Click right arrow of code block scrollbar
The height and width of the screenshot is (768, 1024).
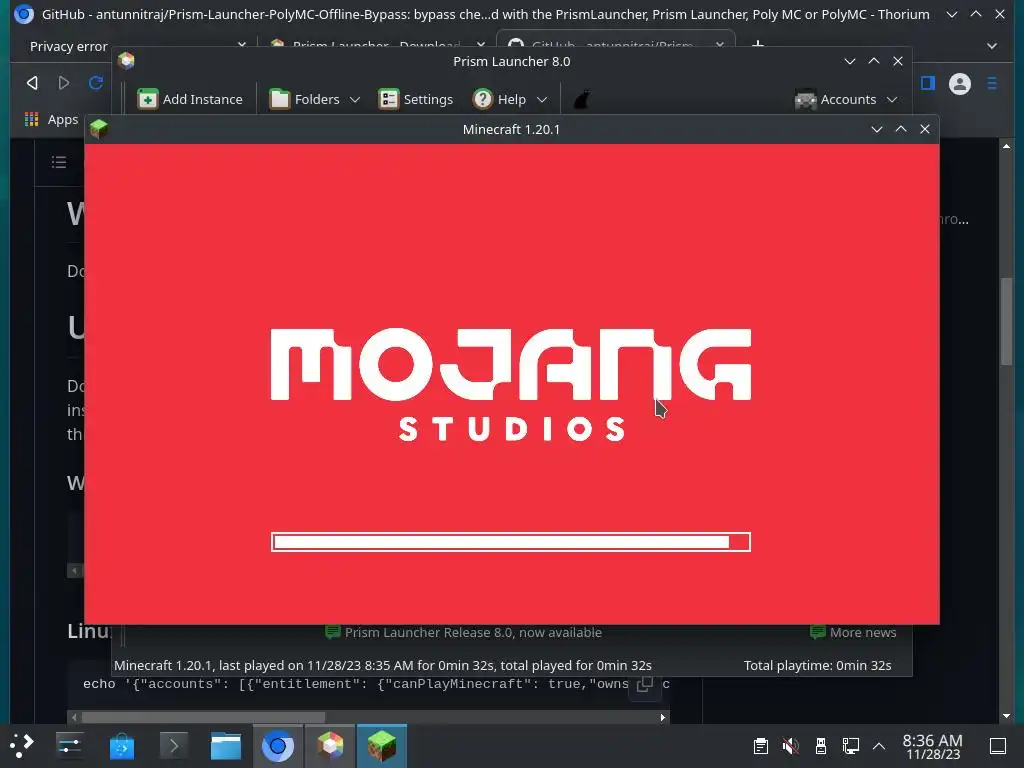point(663,717)
